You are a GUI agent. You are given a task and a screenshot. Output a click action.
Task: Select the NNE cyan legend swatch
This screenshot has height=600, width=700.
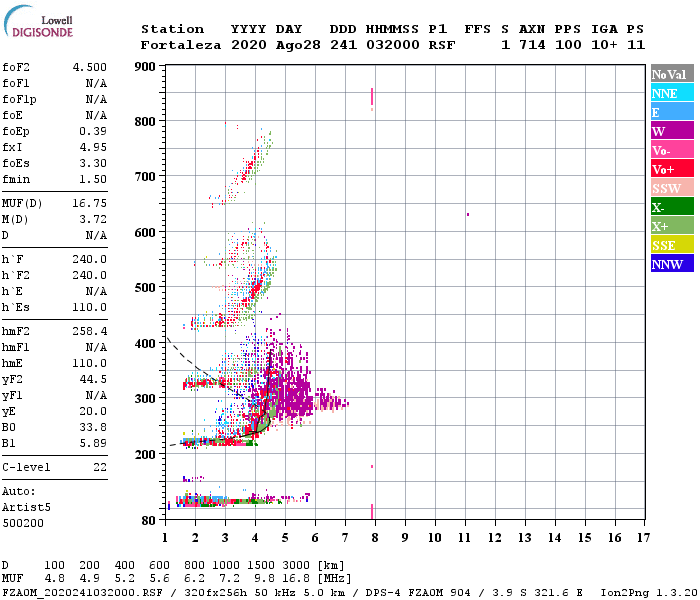point(672,93)
